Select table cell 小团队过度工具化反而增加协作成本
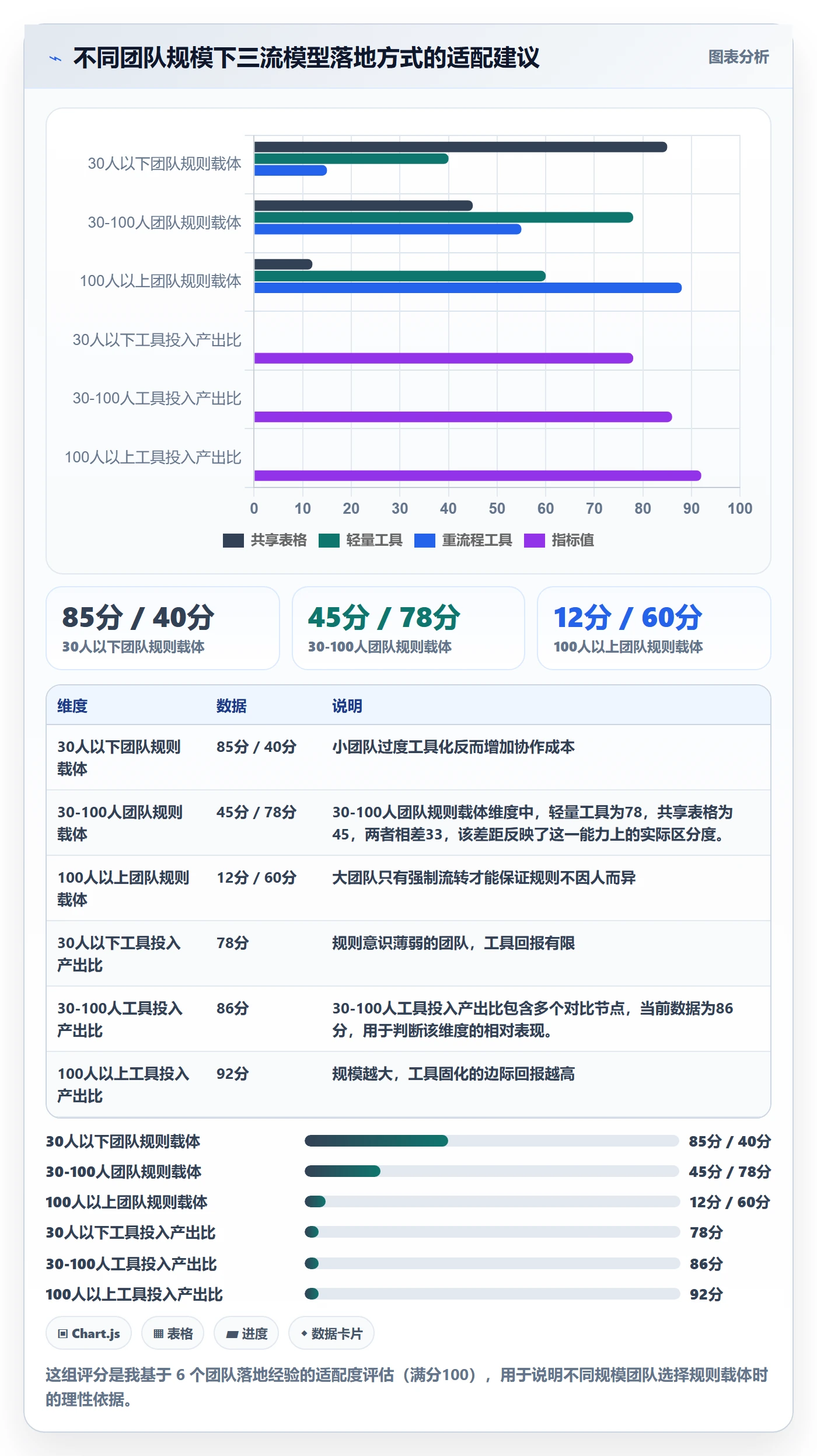Image resolution: width=817 pixels, height=1456 pixels. coord(453,747)
